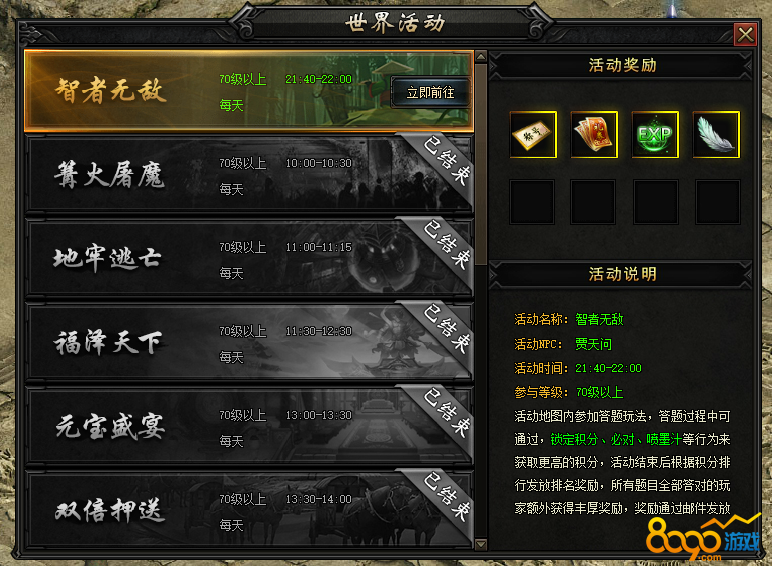Screen dimensions: 772x566
Task: Click the ticket reward icon
Action: pyautogui.click(x=533, y=134)
